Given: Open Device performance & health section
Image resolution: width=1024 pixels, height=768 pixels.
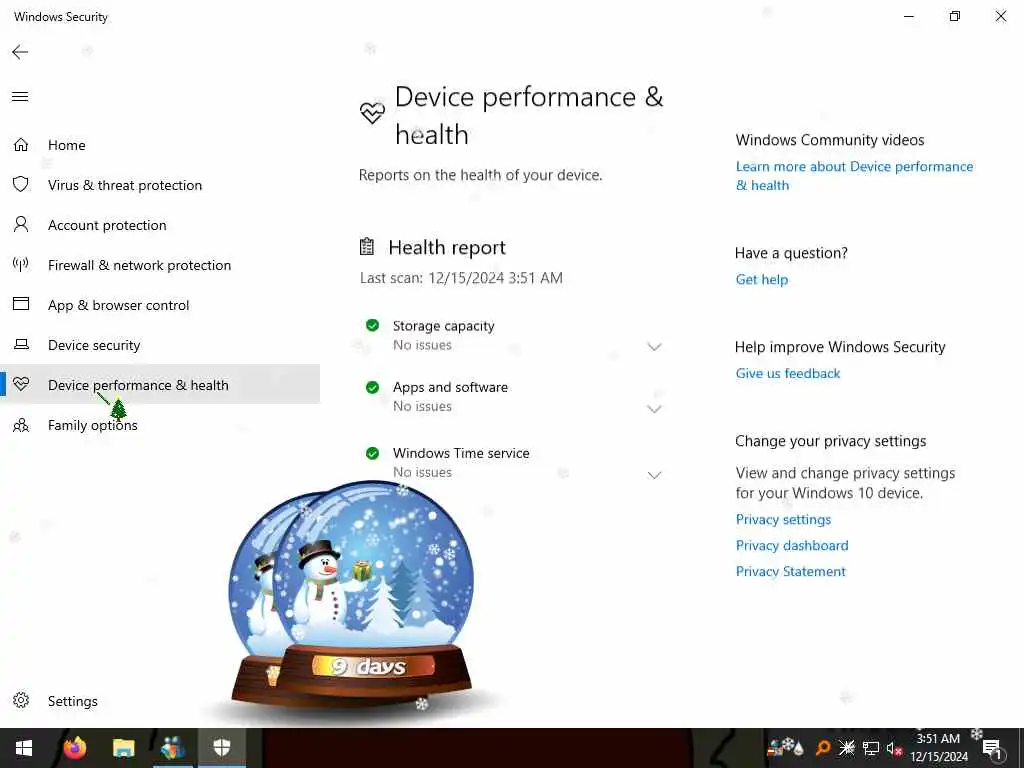Looking at the screenshot, I should 160,385.
